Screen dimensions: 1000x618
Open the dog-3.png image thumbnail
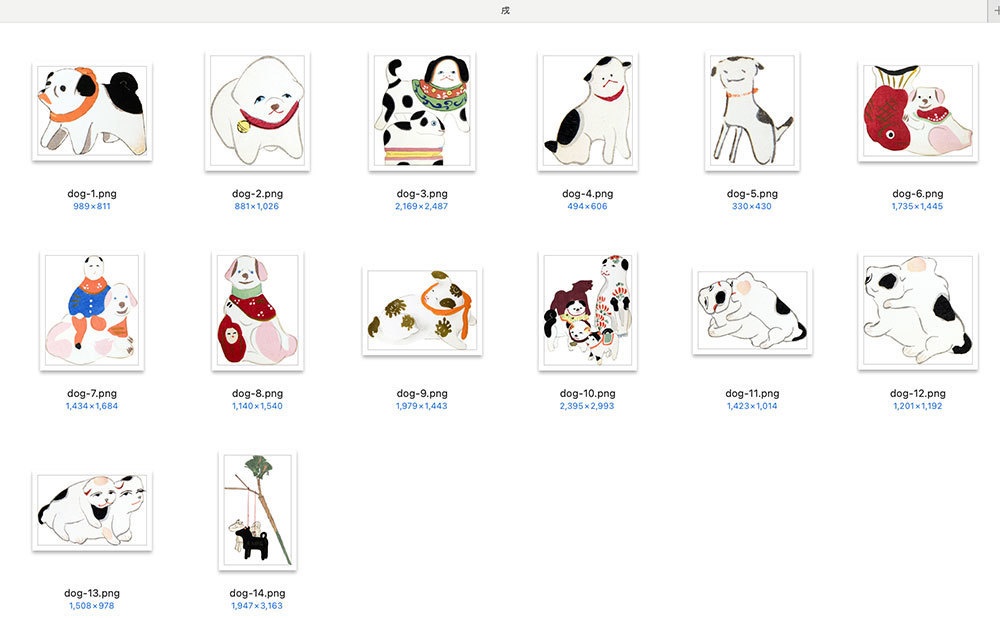(422, 112)
